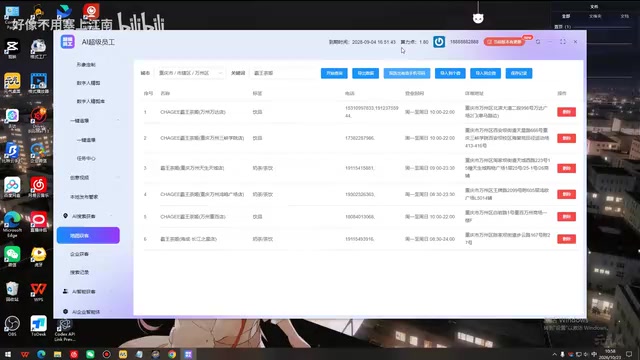Delete row 6 霸王茶姬 entry
The width and height of the screenshot is (640, 360).
[x=567, y=239]
